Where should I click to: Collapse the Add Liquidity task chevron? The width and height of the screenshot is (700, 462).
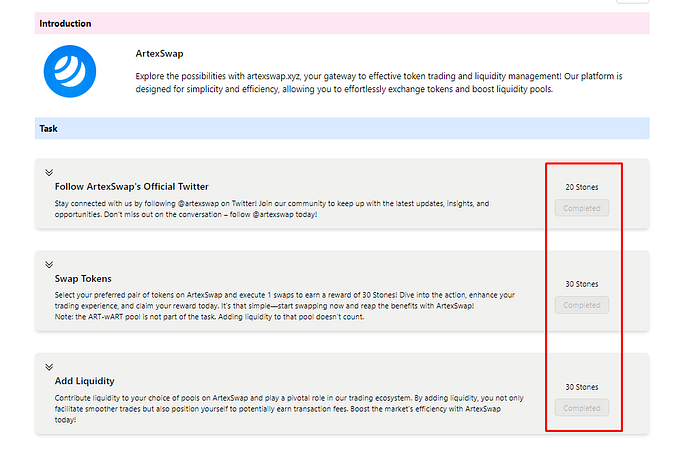coord(49,367)
